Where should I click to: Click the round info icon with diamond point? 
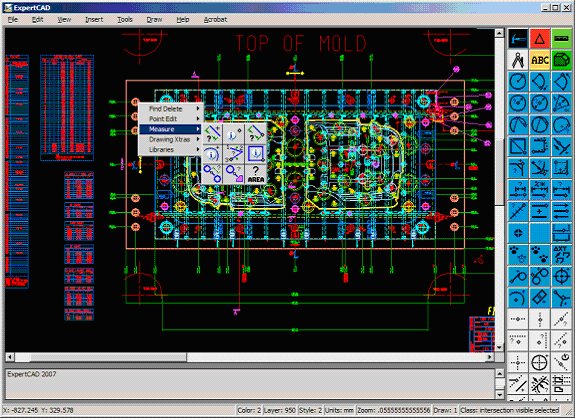(234, 134)
